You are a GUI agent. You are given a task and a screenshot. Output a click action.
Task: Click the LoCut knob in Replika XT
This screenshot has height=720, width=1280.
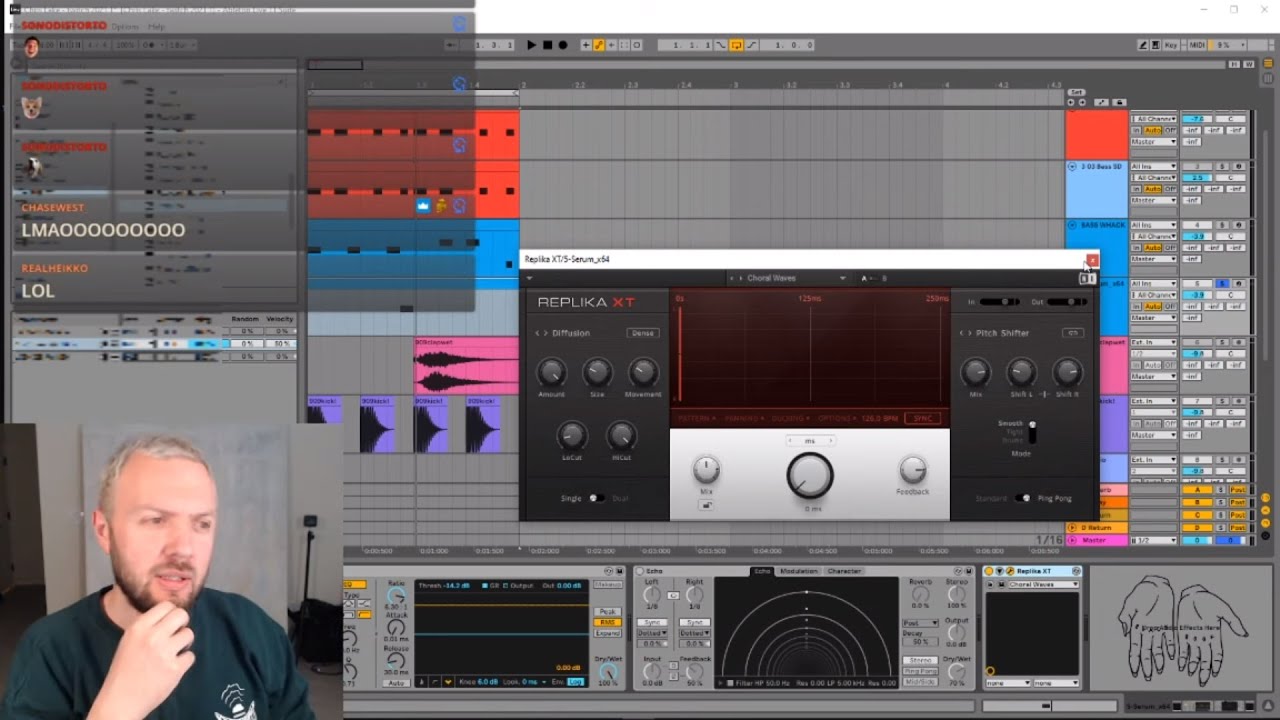coord(571,435)
